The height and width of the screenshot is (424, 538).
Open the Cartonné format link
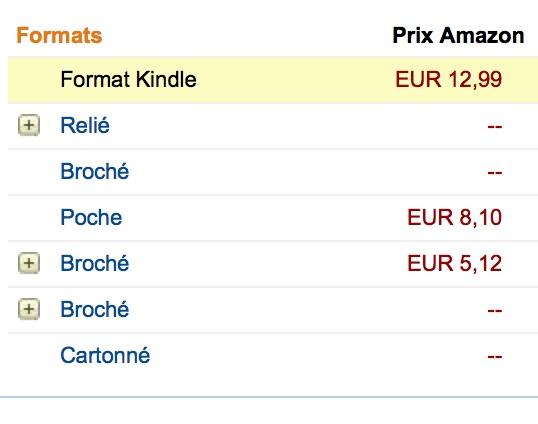click(x=105, y=355)
